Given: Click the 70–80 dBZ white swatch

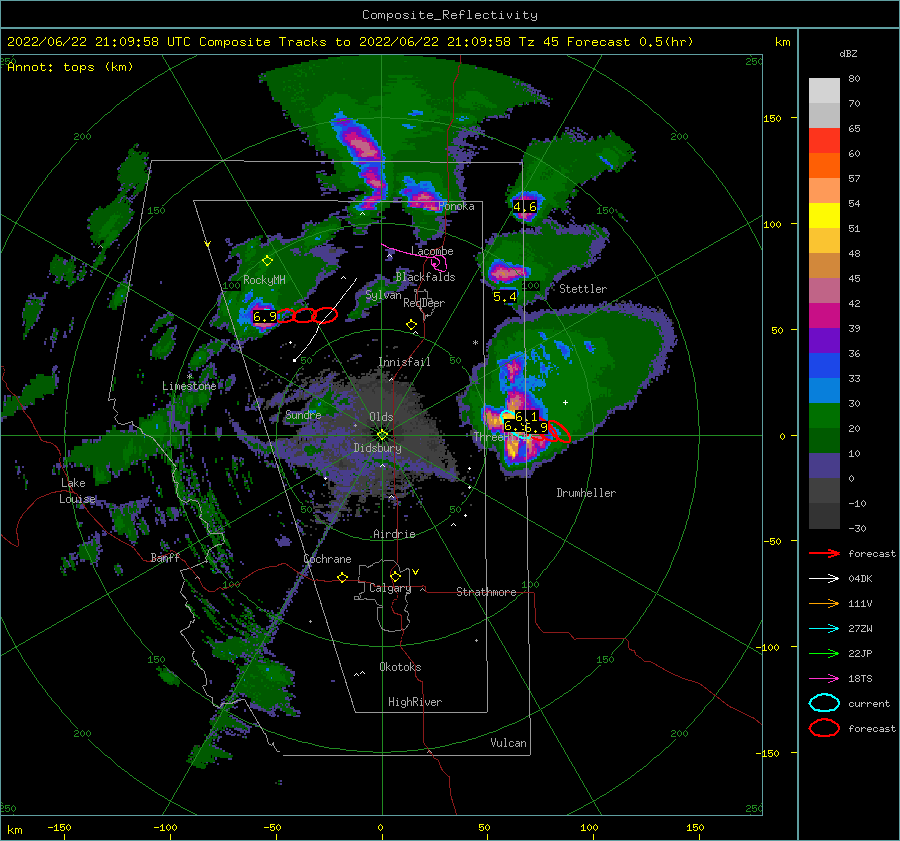Looking at the screenshot, I should [824, 91].
